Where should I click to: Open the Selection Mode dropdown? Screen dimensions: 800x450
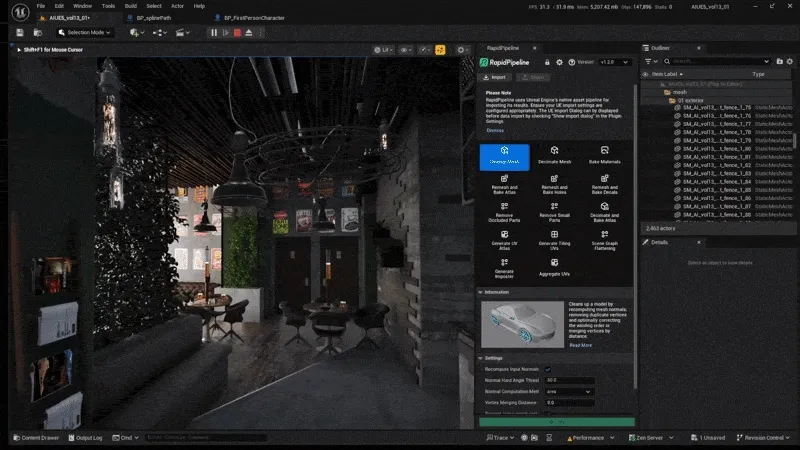coord(87,33)
